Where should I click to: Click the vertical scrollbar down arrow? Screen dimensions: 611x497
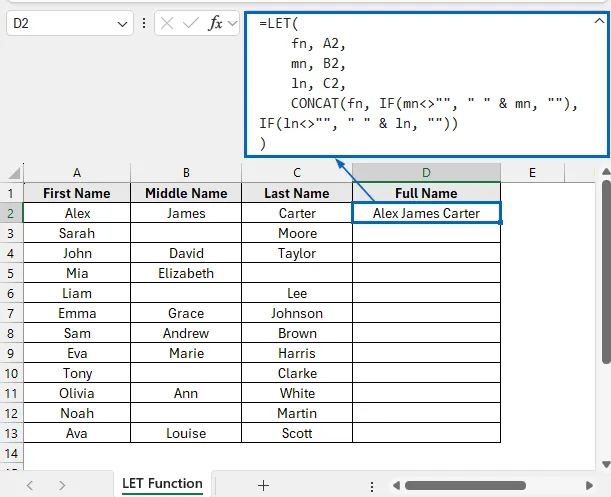click(606, 464)
